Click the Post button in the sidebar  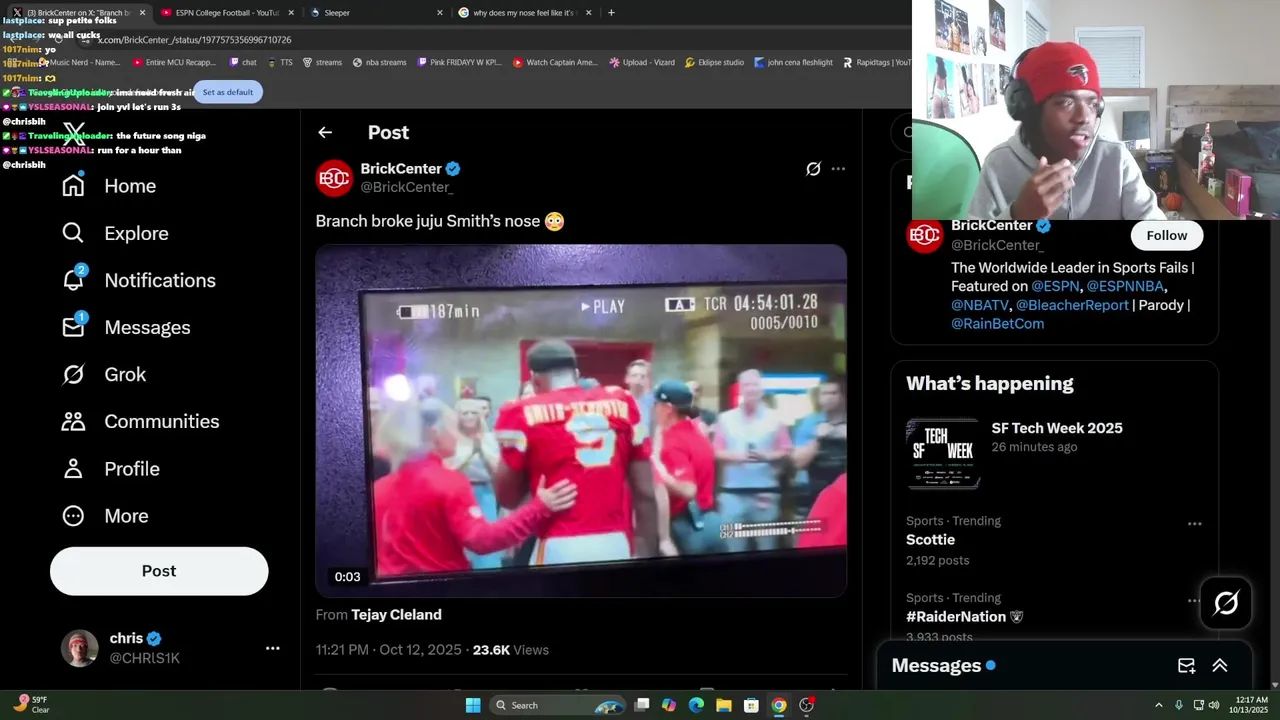[159, 571]
